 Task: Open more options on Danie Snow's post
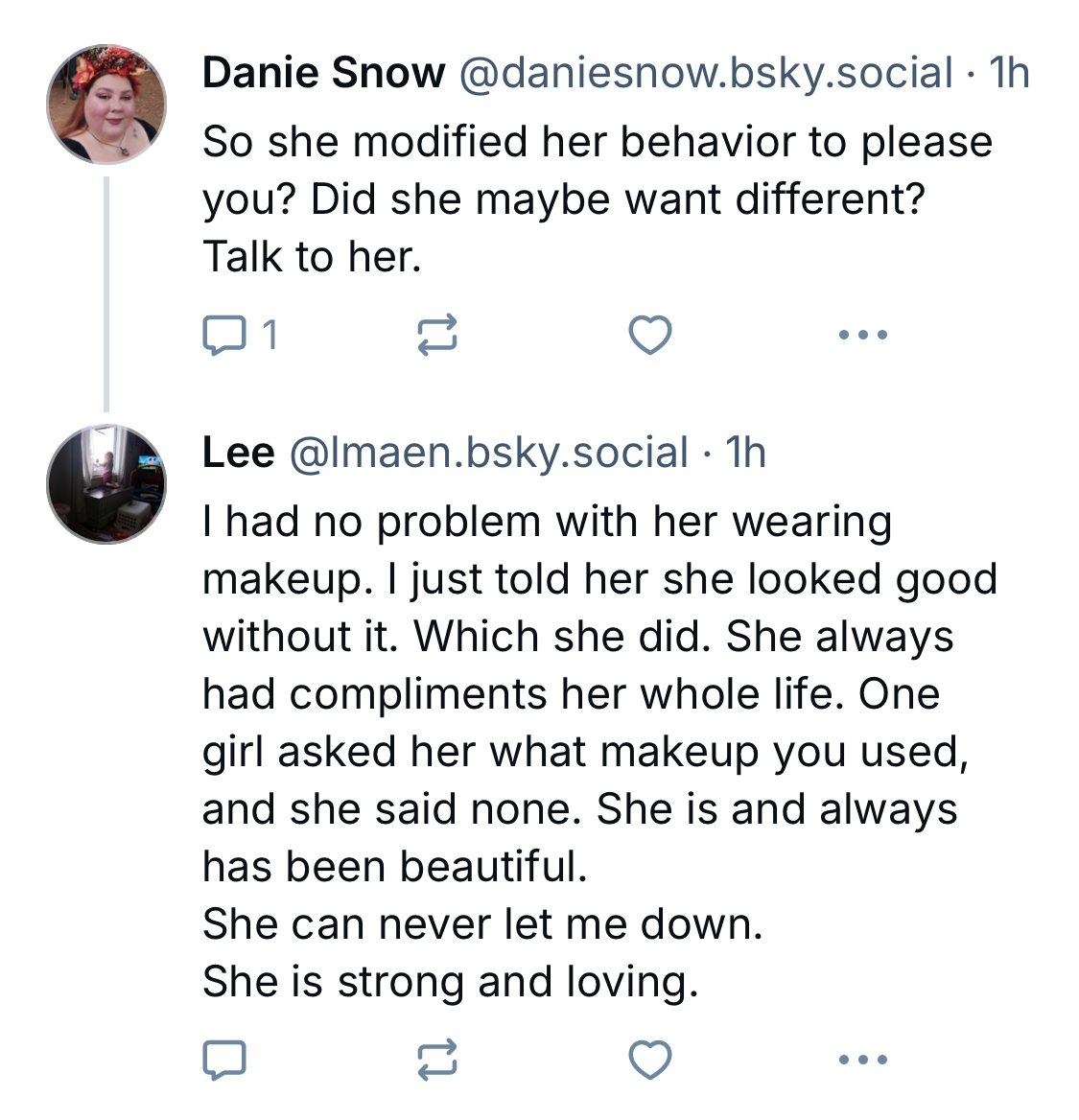pos(862,335)
